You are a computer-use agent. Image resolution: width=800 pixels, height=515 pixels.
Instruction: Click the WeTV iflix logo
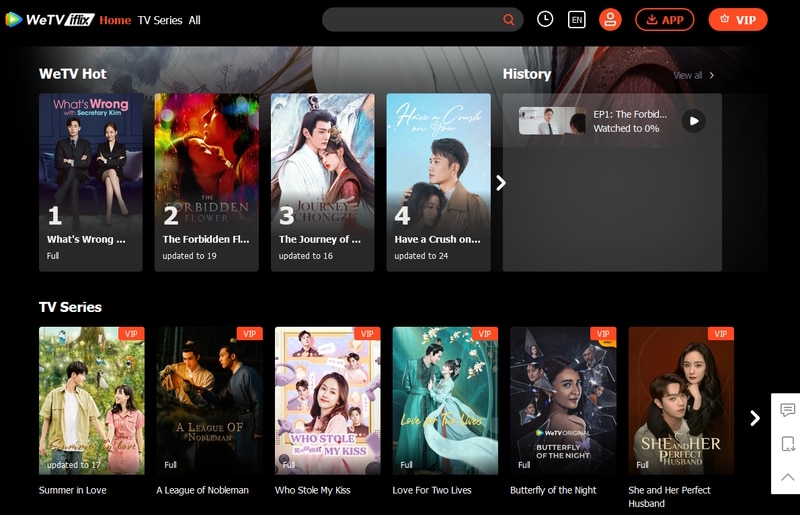pyautogui.click(x=49, y=20)
